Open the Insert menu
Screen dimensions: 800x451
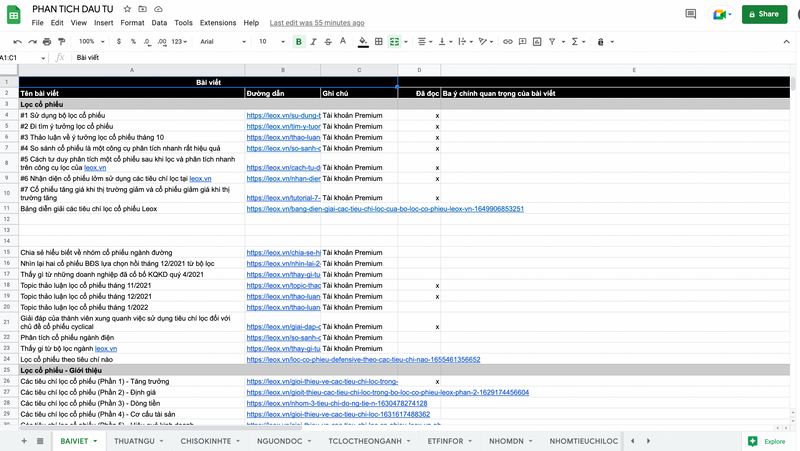104,23
